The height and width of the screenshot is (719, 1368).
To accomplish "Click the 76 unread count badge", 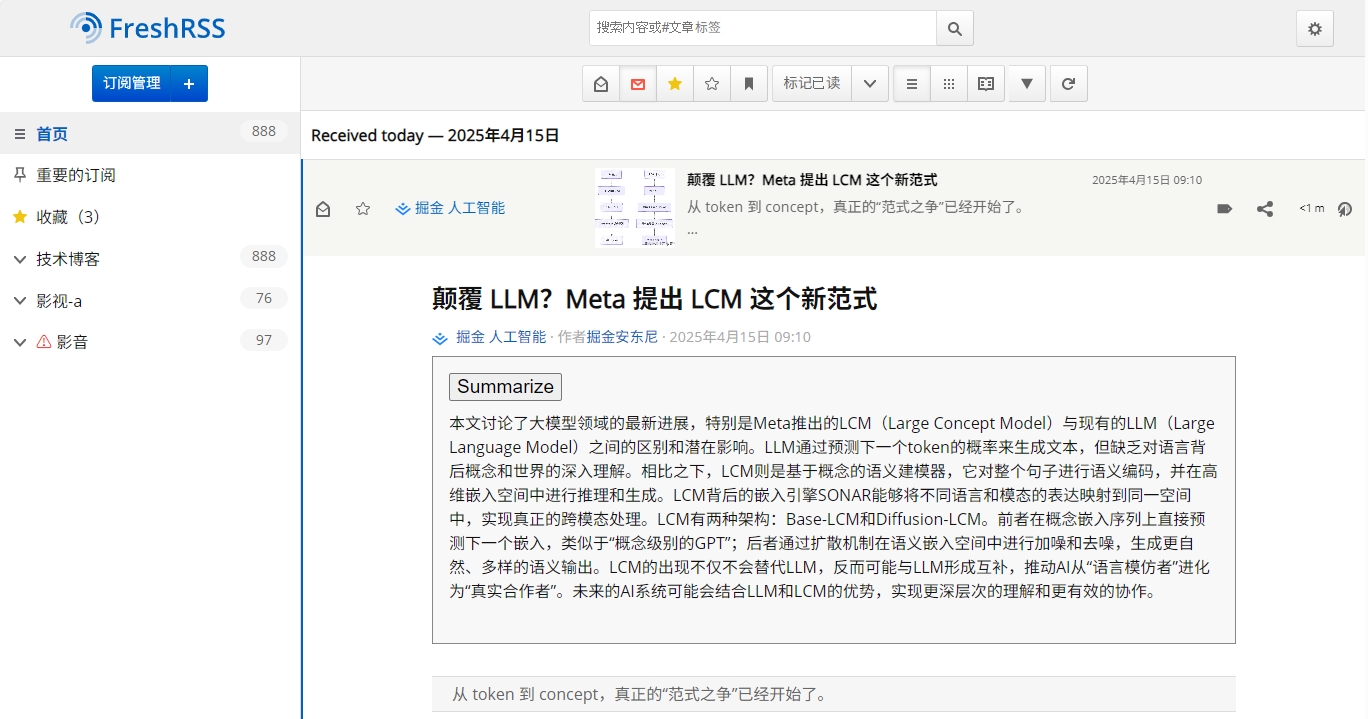I will pos(264,298).
